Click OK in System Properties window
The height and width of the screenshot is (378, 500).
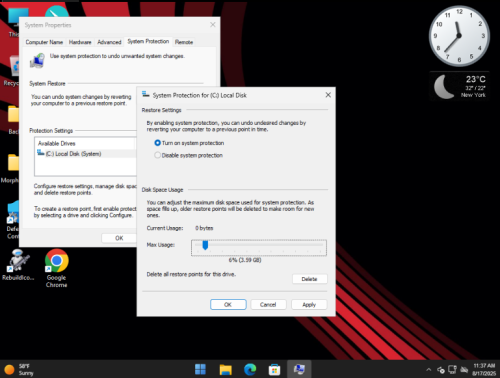click(x=119, y=238)
